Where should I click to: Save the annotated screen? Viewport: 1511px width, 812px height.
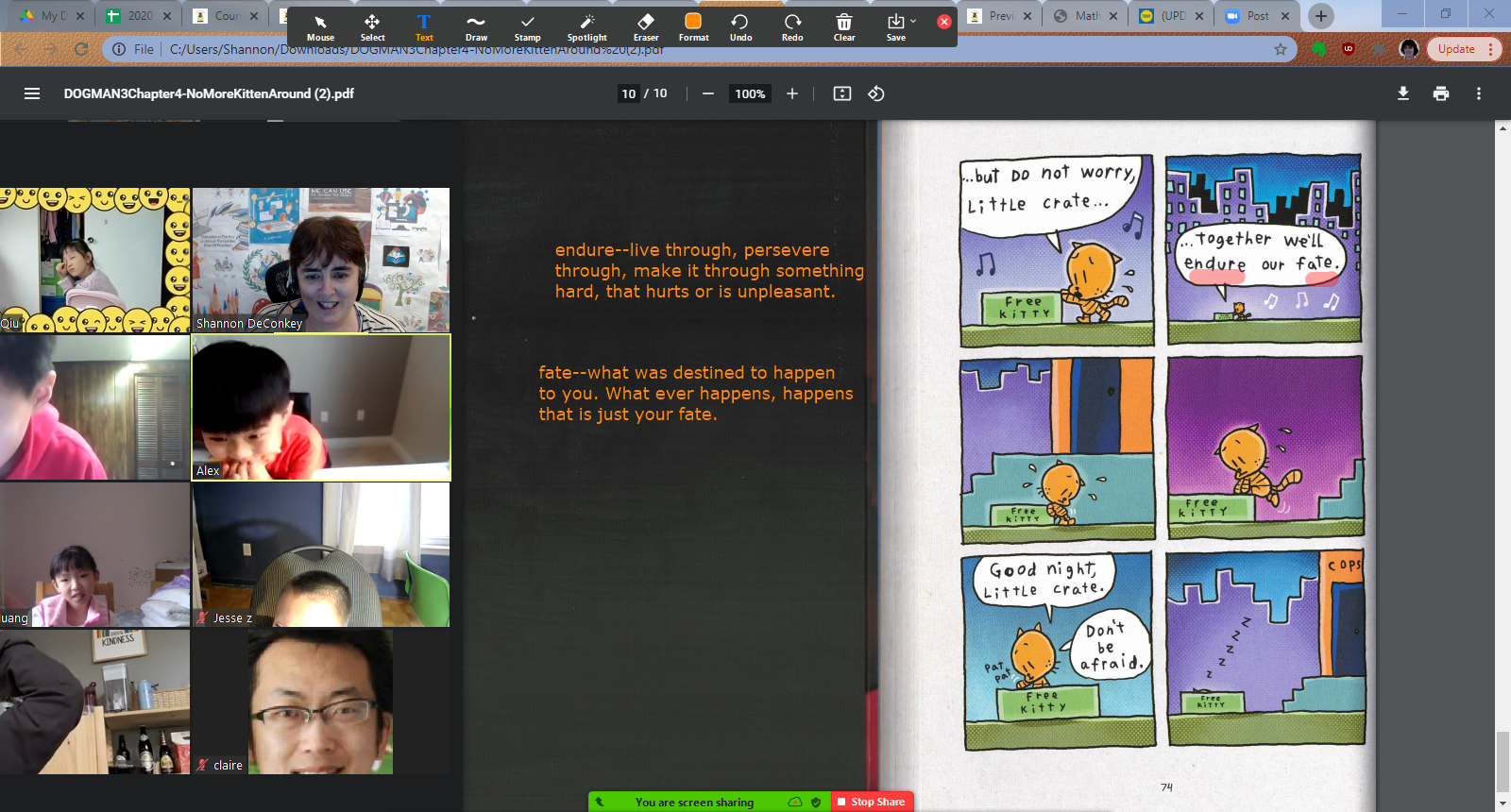point(895,27)
